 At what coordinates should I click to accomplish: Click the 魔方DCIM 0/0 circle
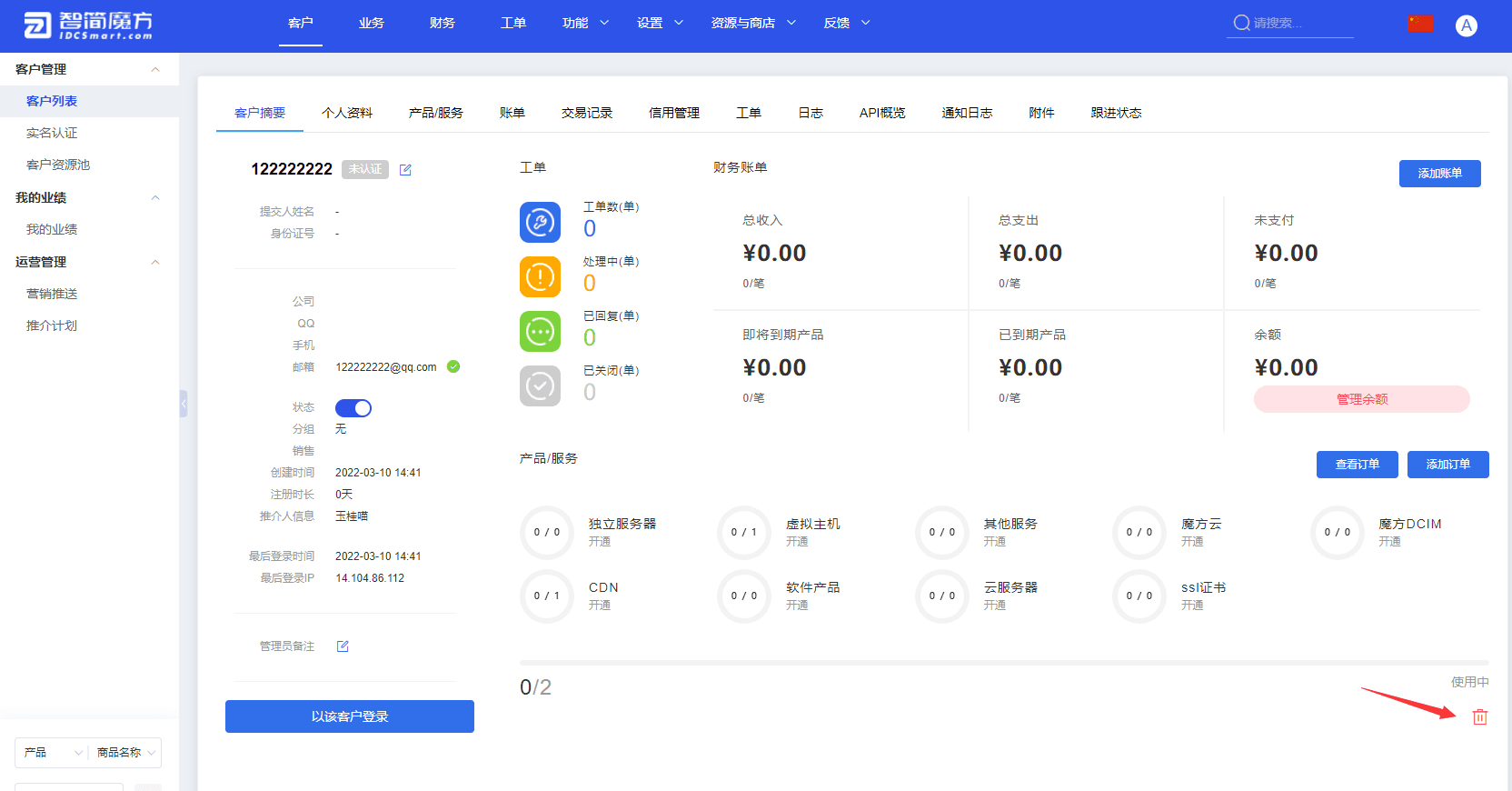point(1337,533)
